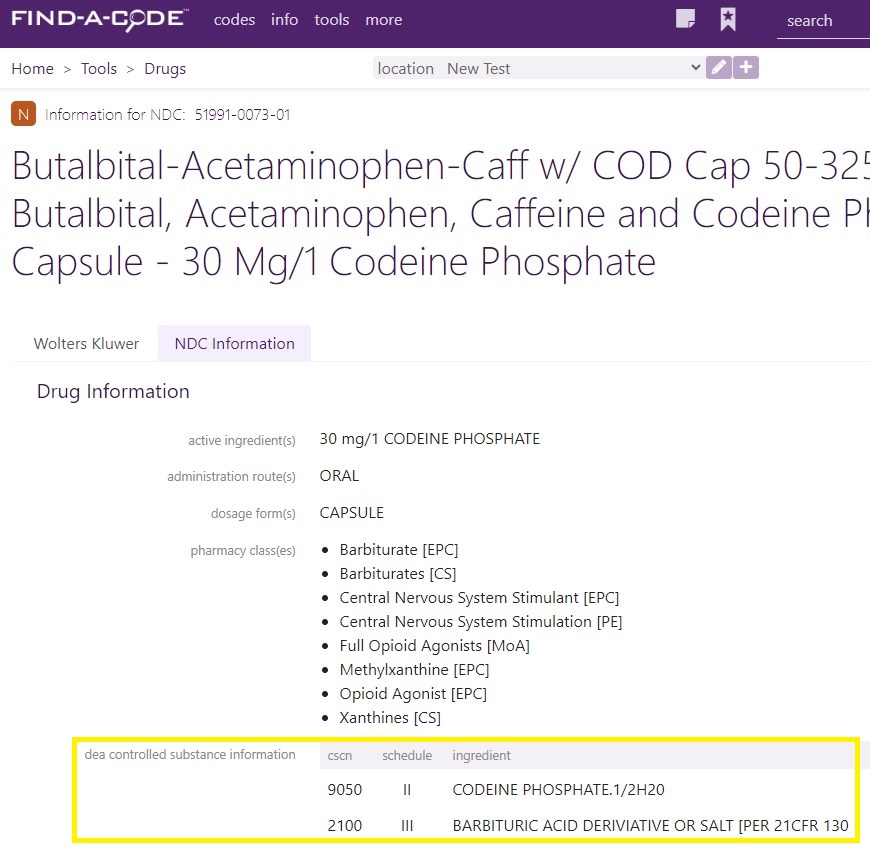Click Full Opioid Agonists [MoA]
This screenshot has height=852, width=870.
pyautogui.click(x=434, y=646)
